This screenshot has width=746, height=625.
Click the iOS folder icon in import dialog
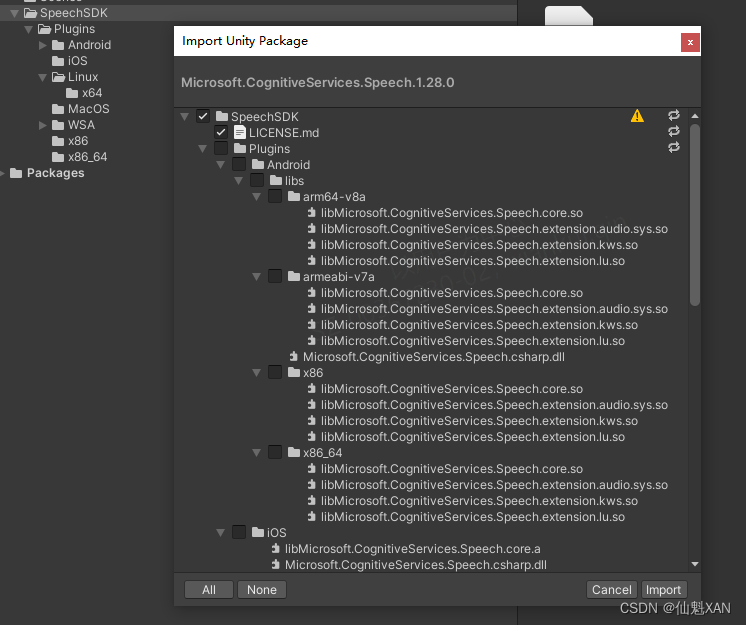(258, 532)
